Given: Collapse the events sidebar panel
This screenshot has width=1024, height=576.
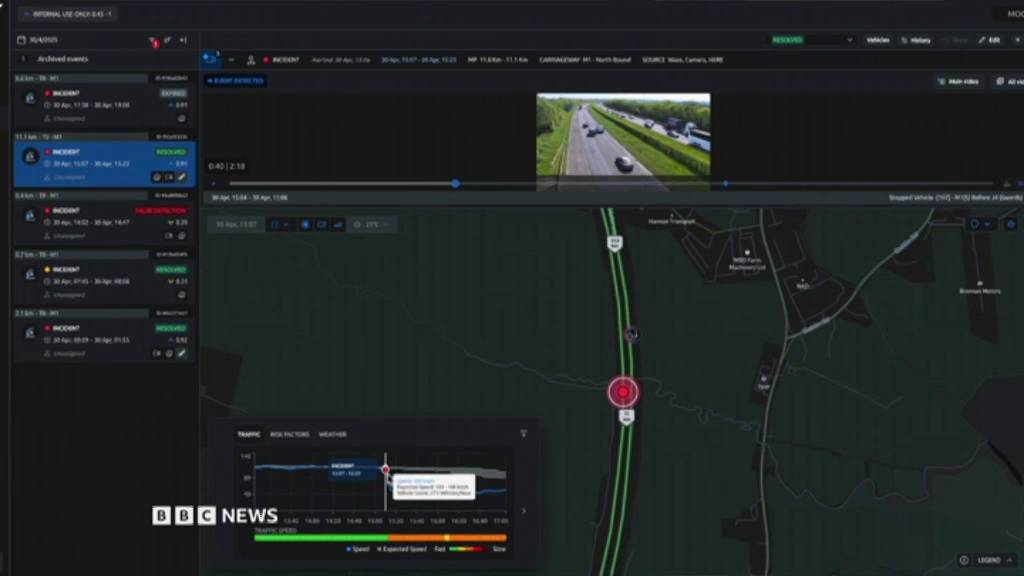Looking at the screenshot, I should pos(183,41).
